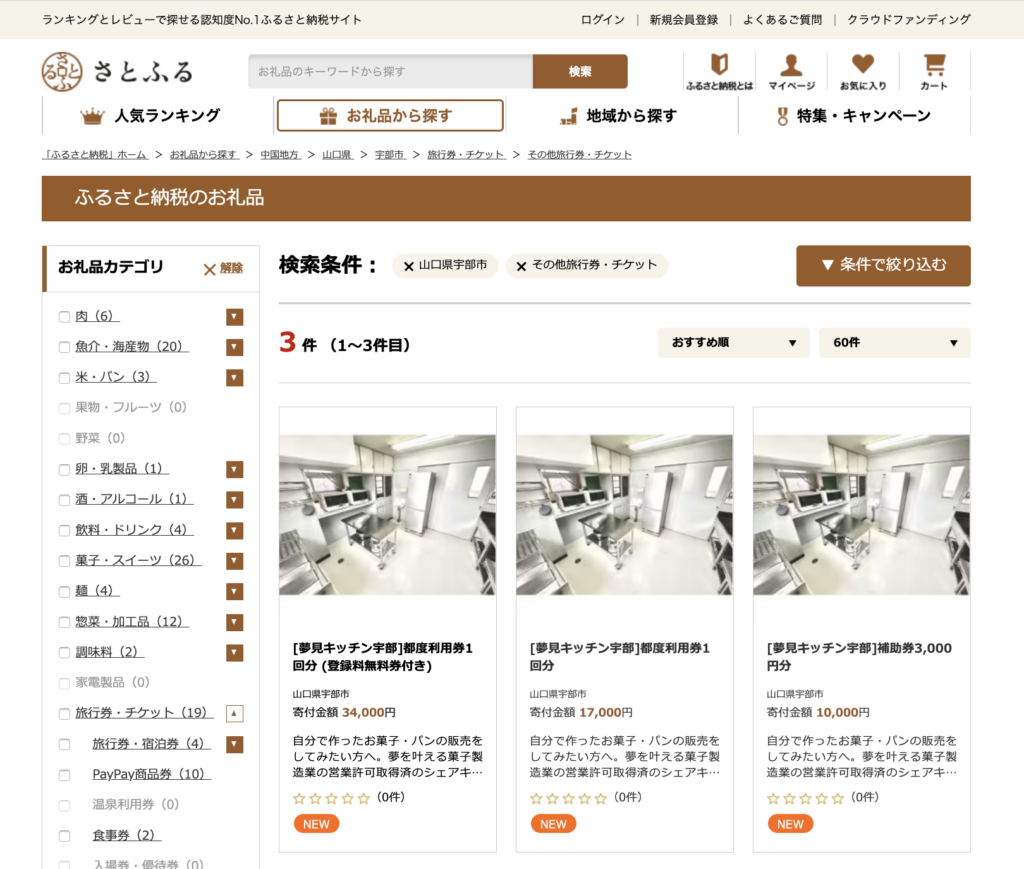Collapse the 旅行券・チケット category arrow

(233, 713)
